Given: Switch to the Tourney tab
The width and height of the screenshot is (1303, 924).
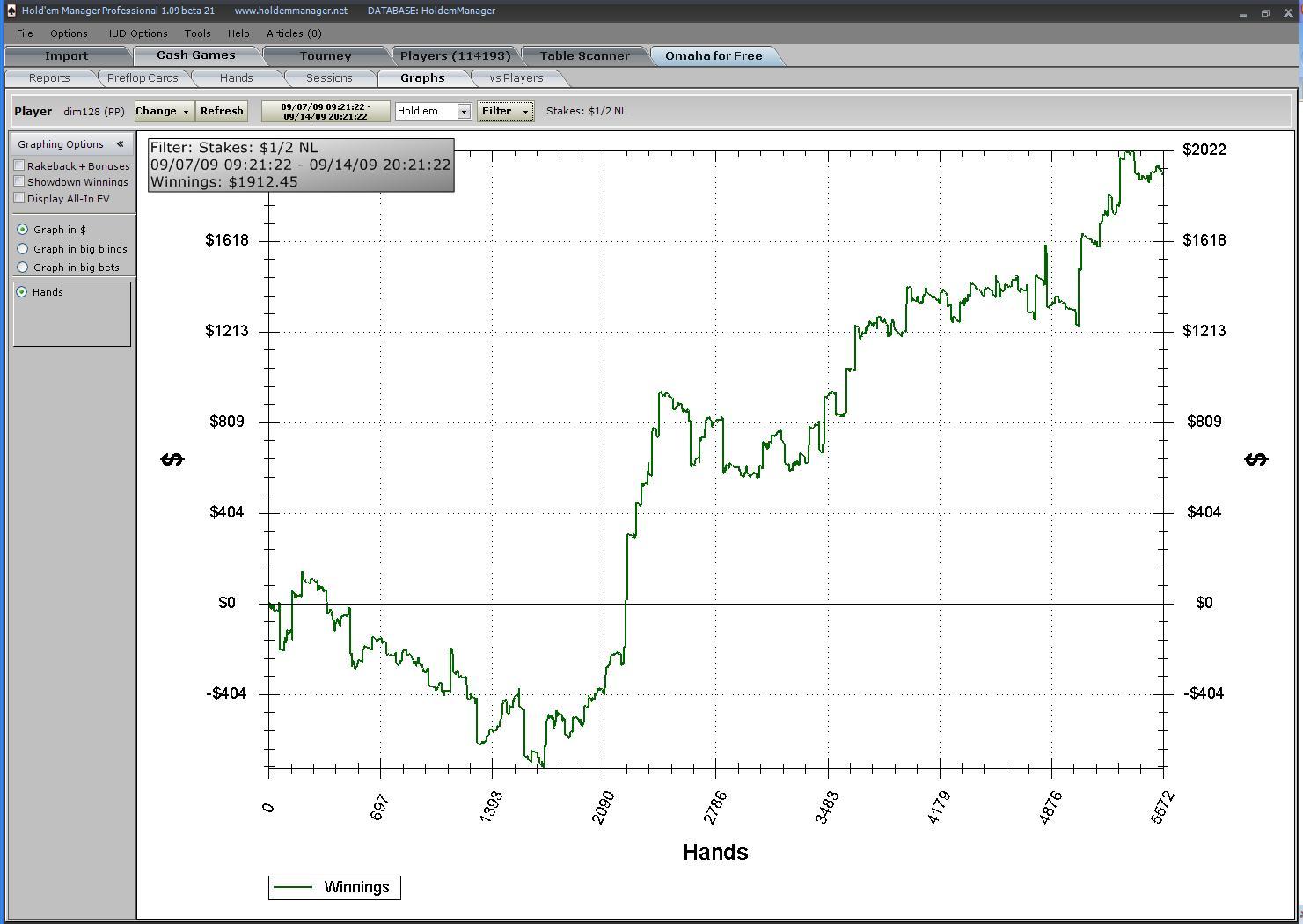Looking at the screenshot, I should click(x=326, y=55).
